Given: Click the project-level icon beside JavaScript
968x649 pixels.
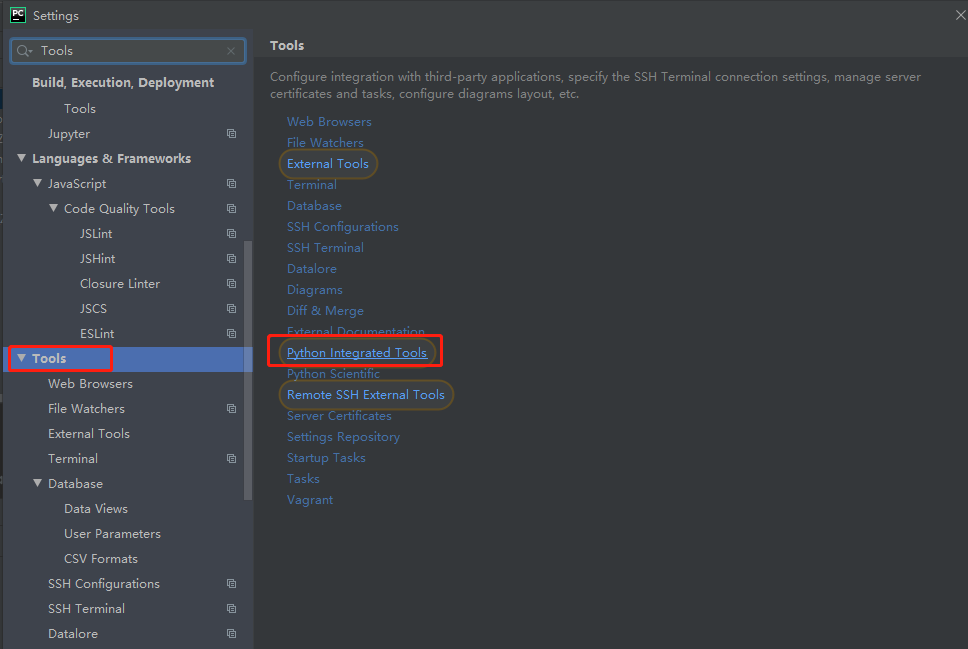Looking at the screenshot, I should pyautogui.click(x=232, y=183).
